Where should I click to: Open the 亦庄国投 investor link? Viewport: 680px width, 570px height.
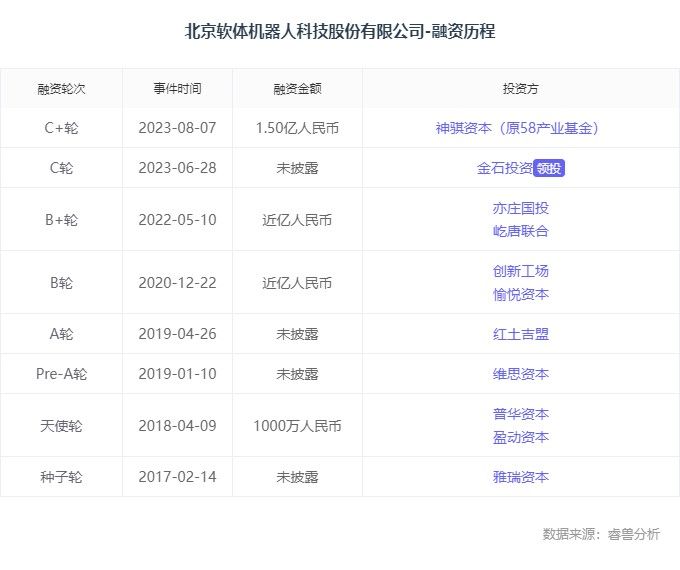(x=520, y=208)
